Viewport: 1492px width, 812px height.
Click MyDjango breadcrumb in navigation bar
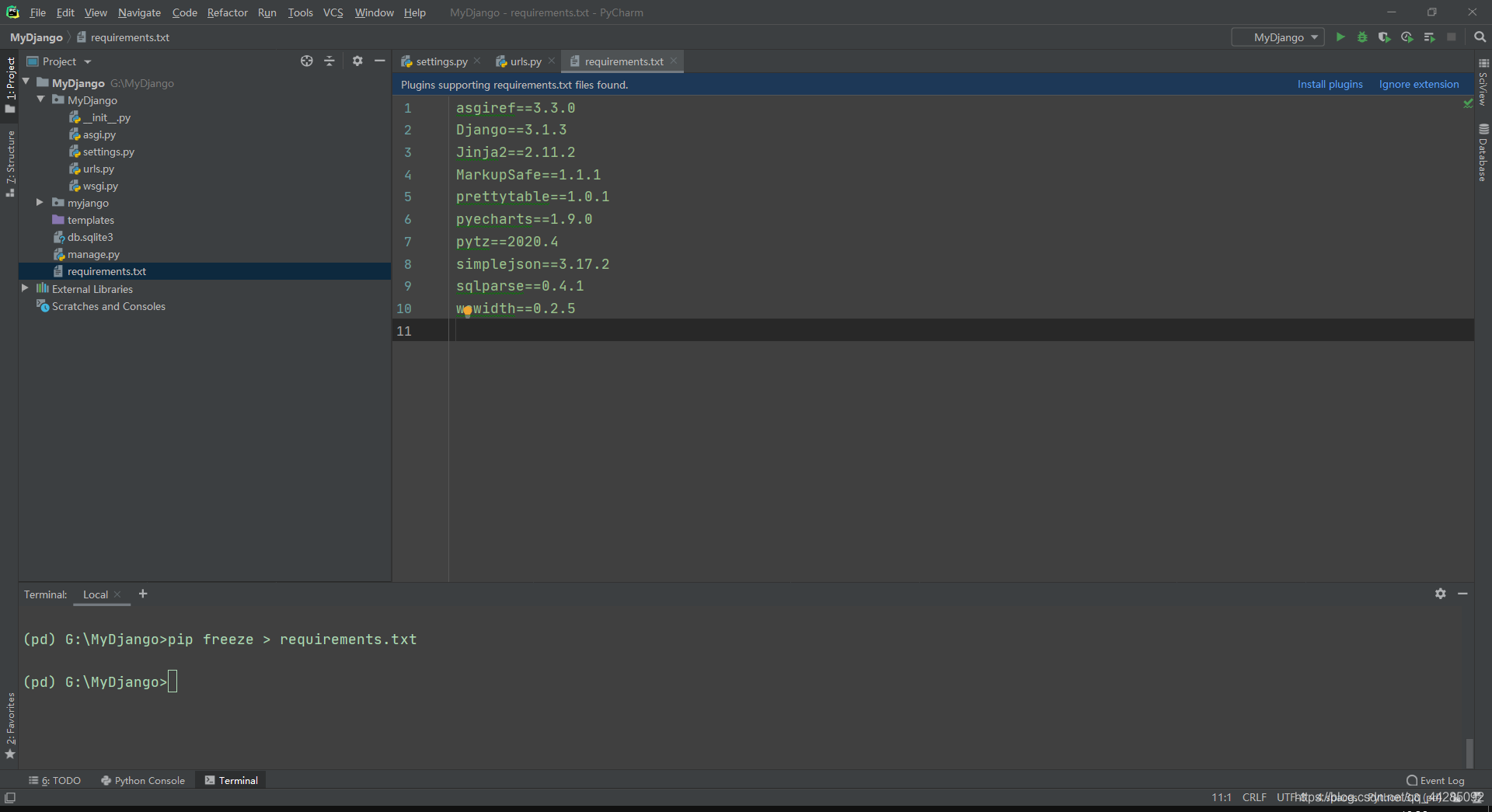click(37, 37)
